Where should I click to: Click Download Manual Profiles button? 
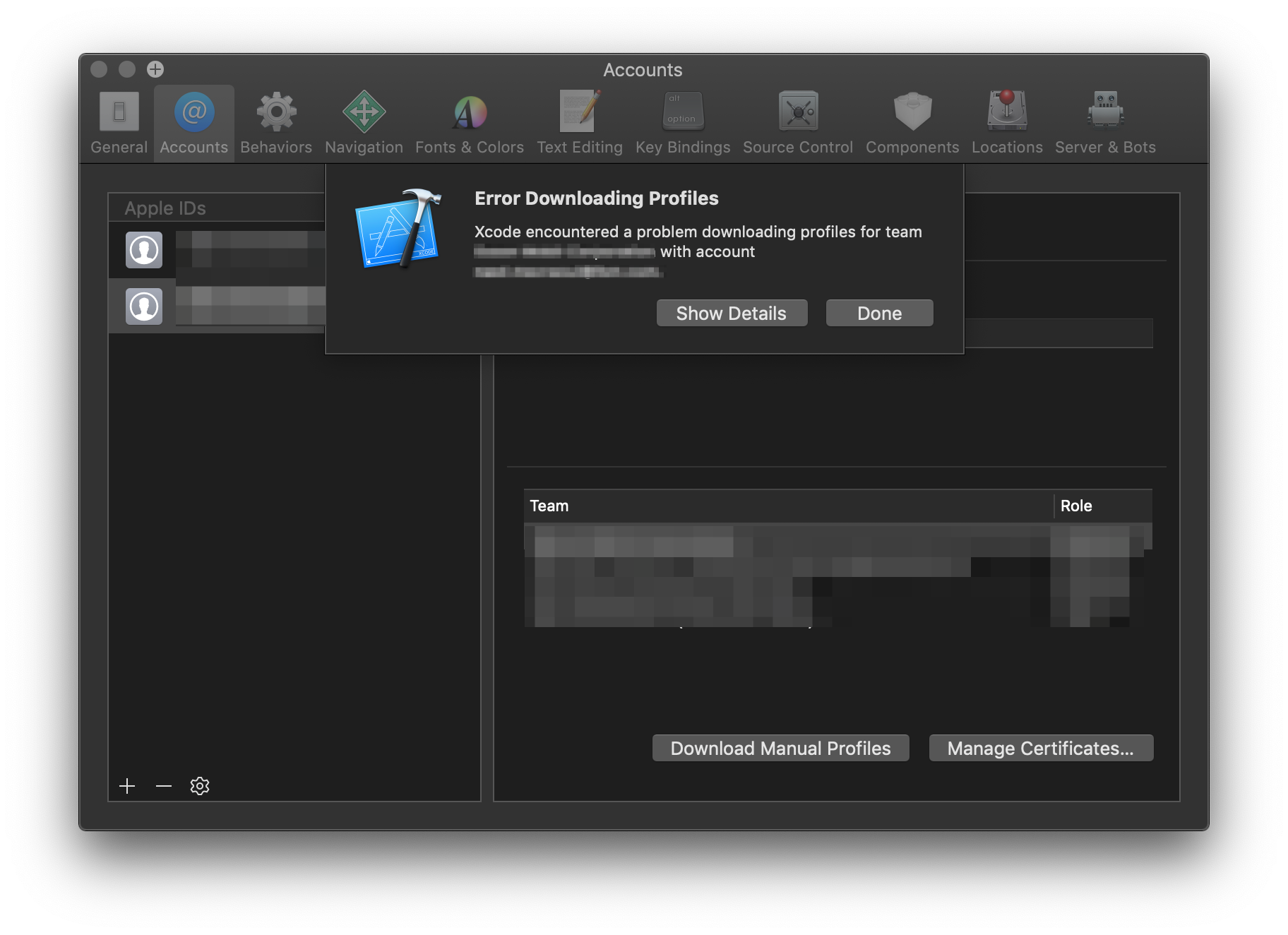click(780, 749)
